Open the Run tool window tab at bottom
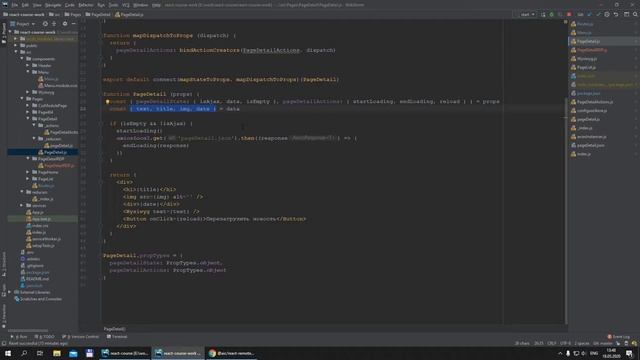Viewport: 640px width, 360px height. [19, 337]
